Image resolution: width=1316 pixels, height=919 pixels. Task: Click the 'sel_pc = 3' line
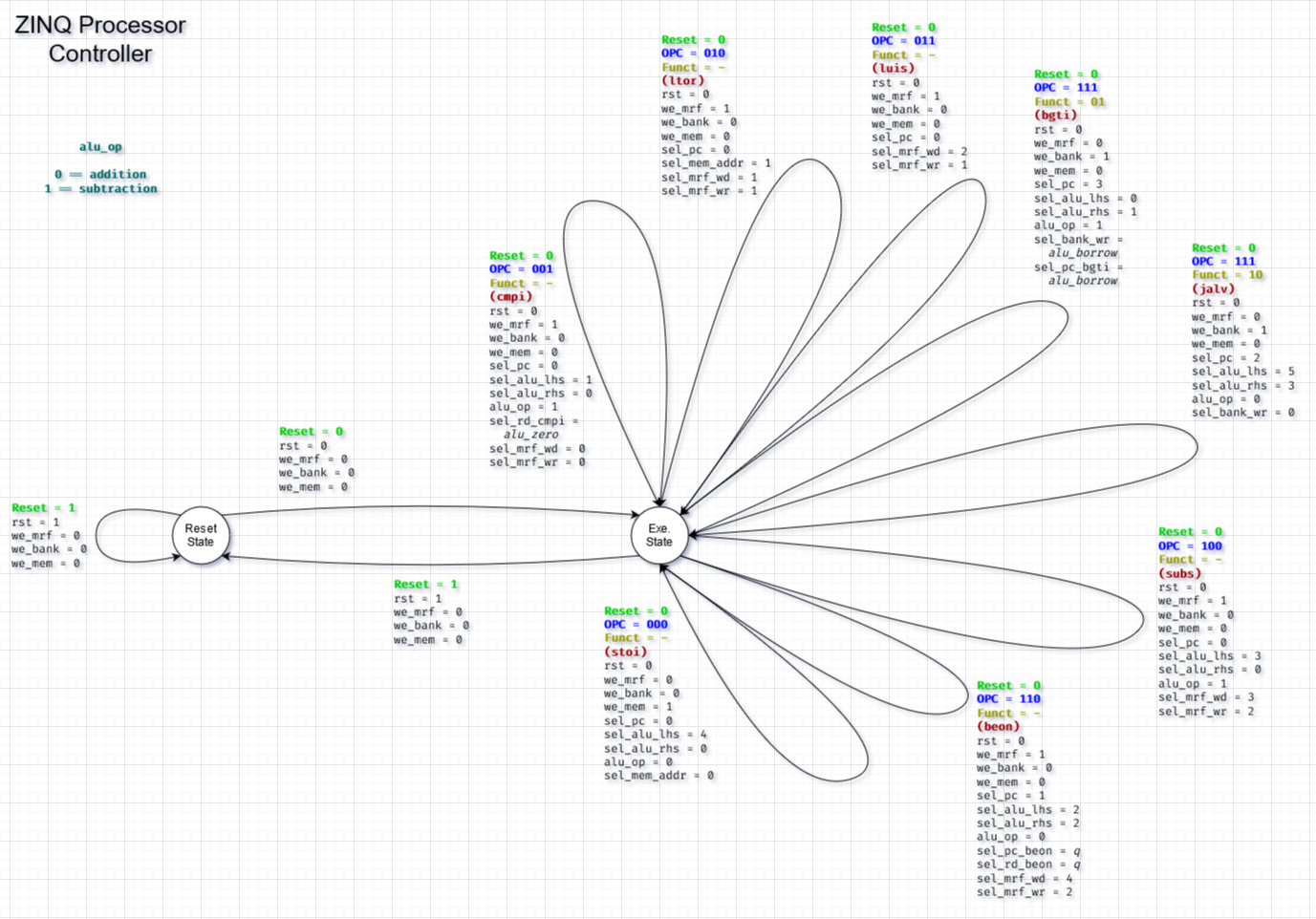click(1068, 184)
